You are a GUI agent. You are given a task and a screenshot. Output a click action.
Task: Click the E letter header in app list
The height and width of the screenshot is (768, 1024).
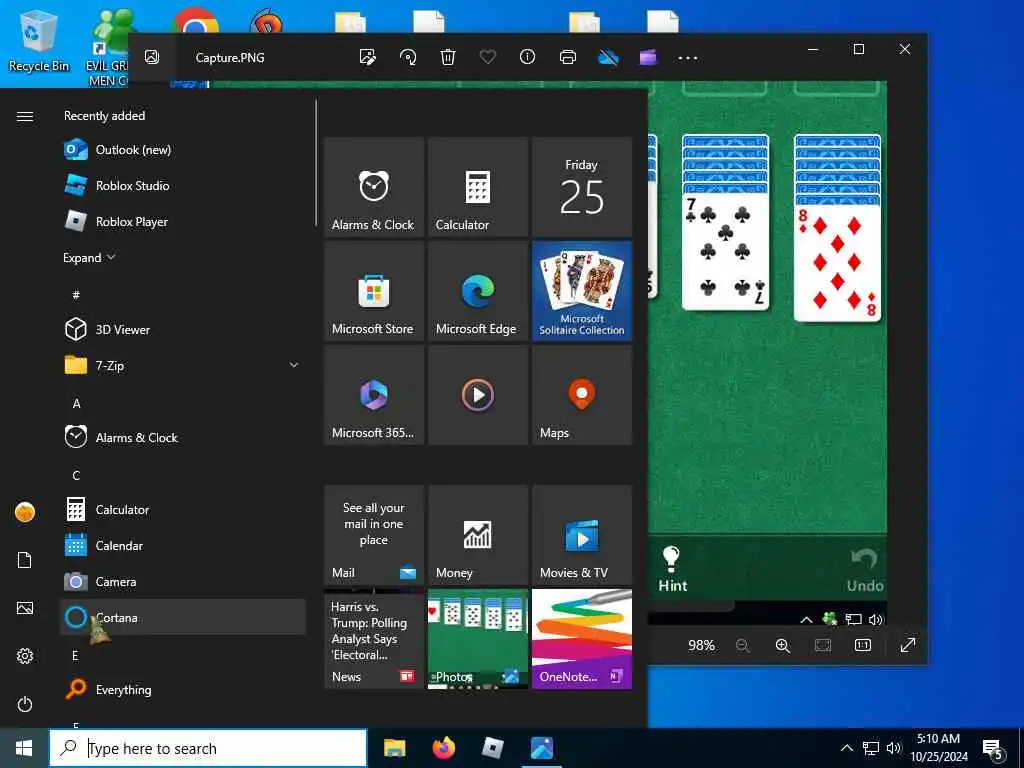point(75,655)
